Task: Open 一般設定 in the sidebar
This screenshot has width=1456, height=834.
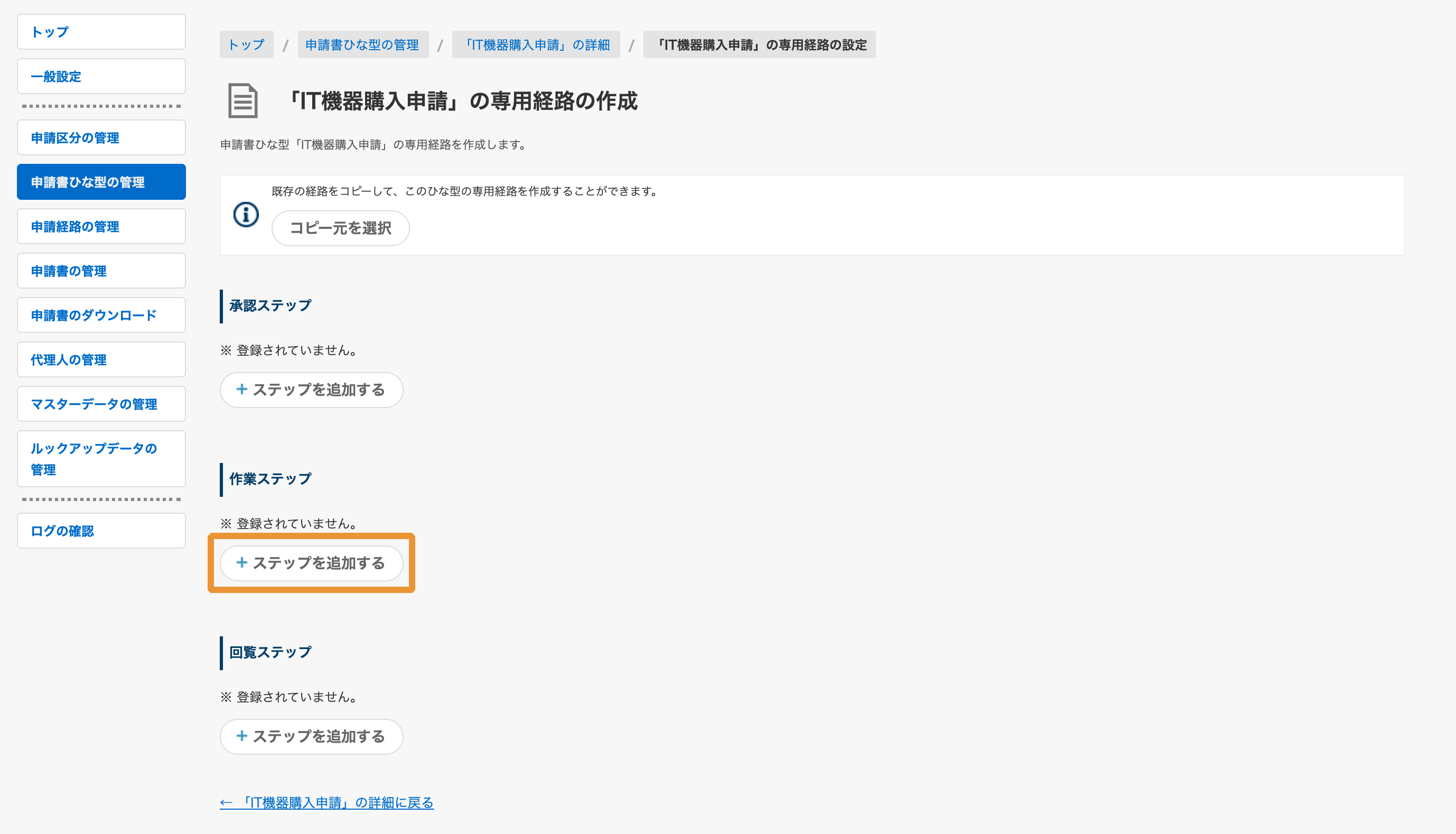Action: [x=101, y=76]
